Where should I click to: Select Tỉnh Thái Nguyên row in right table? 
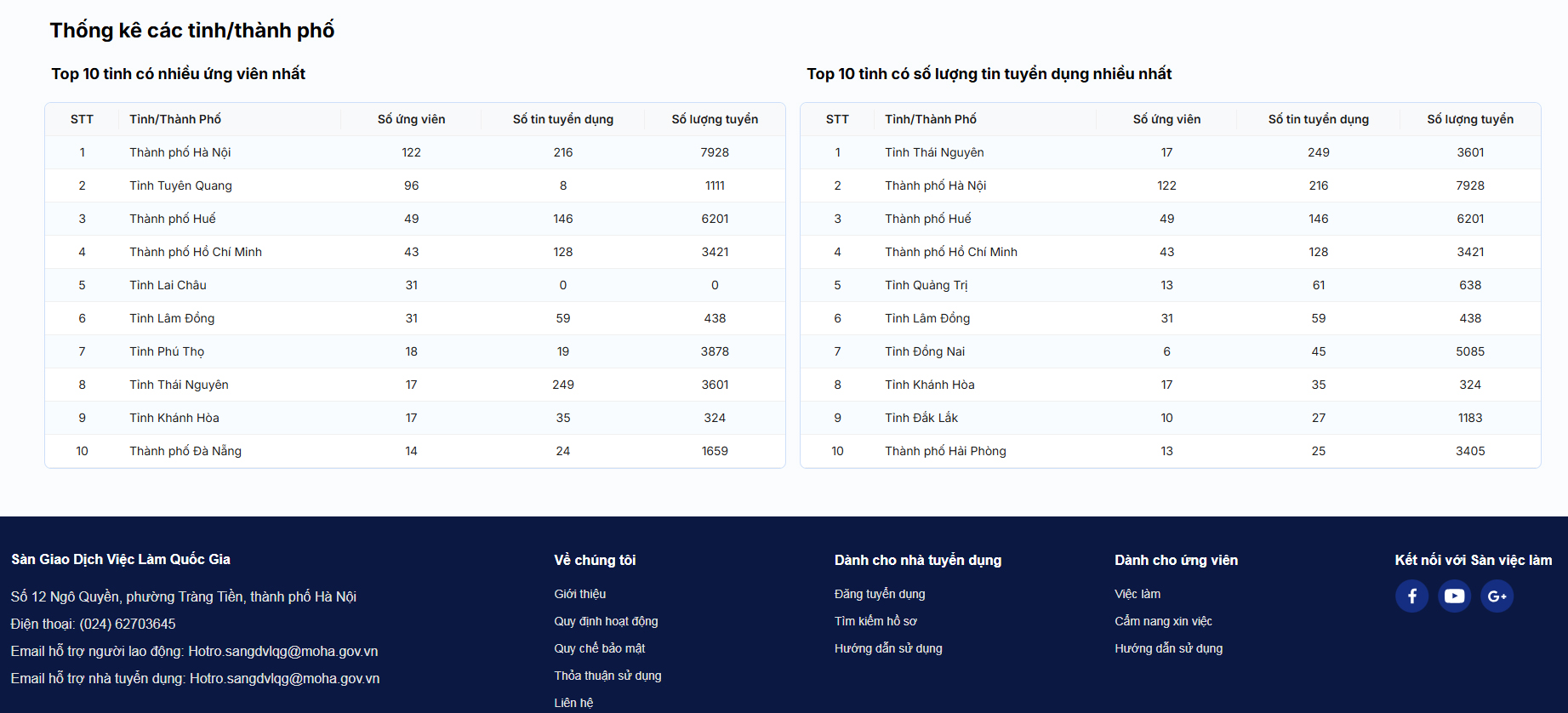point(934,152)
